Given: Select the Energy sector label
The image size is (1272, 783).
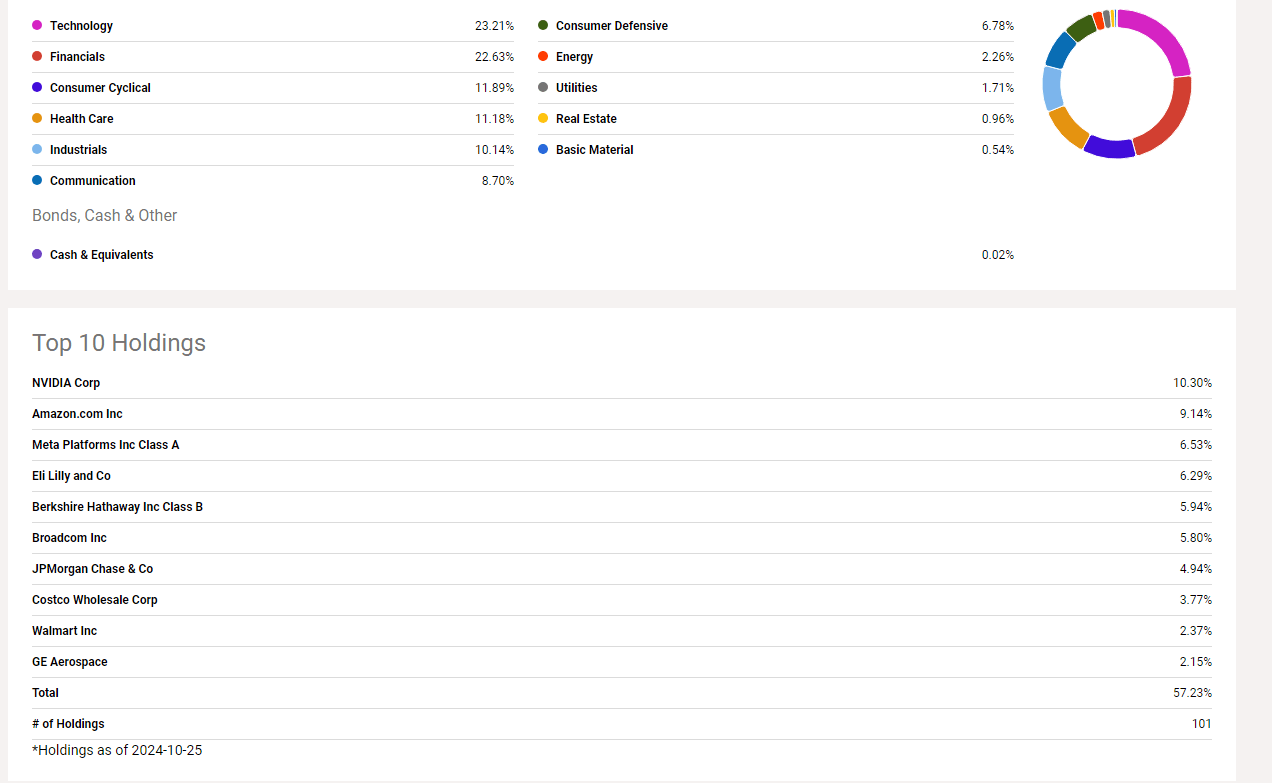Looking at the screenshot, I should (x=574, y=57).
